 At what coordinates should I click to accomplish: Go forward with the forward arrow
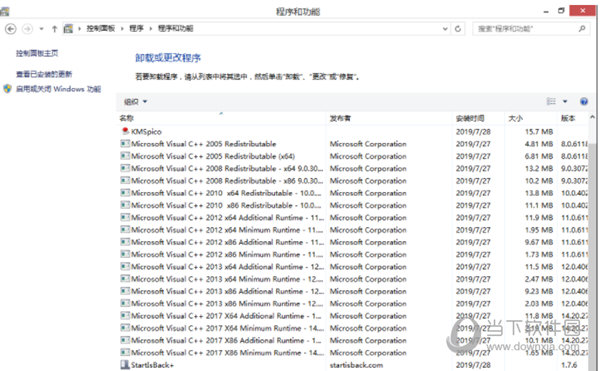27,29
